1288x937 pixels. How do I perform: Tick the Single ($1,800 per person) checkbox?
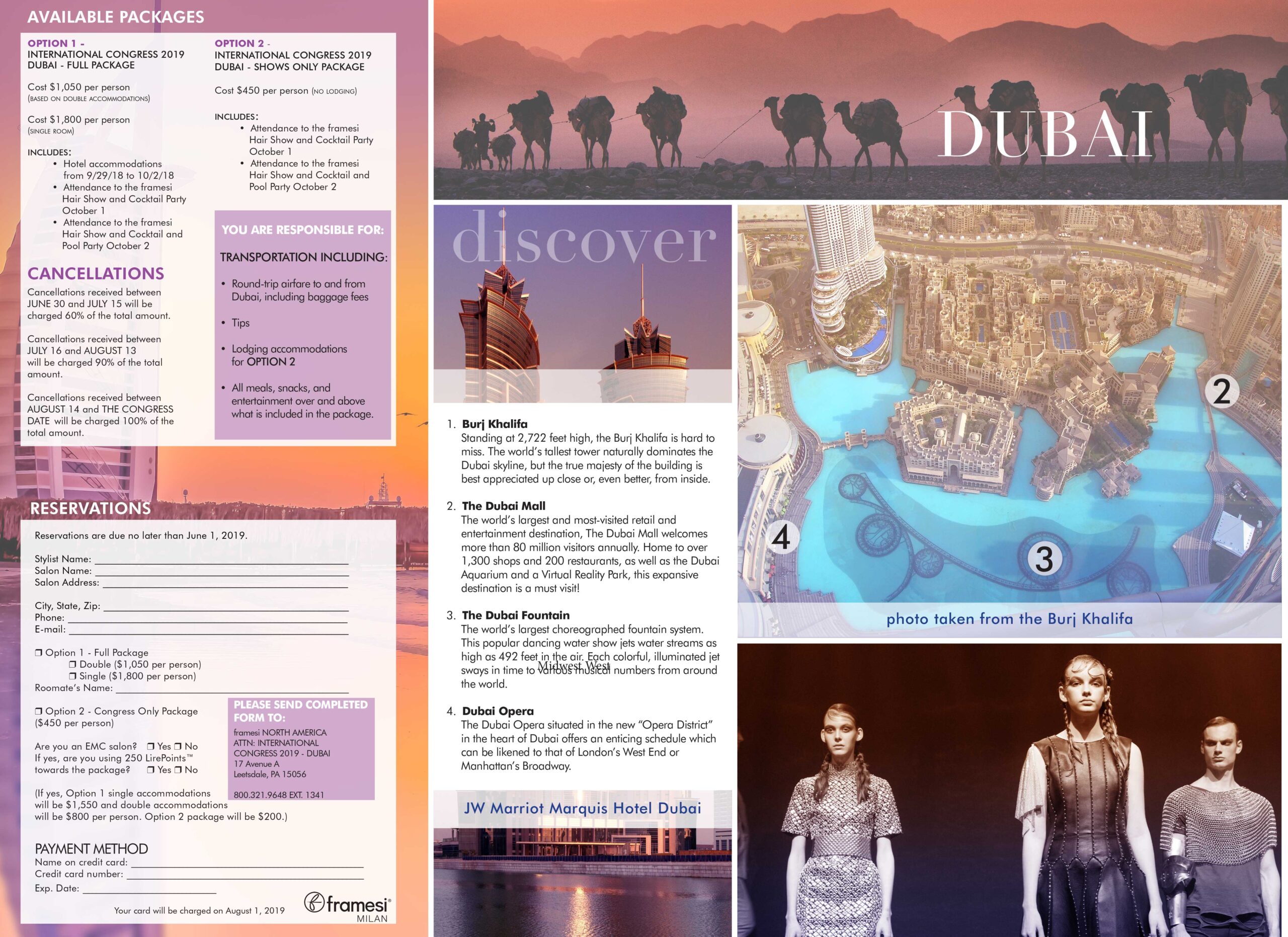coord(72,676)
